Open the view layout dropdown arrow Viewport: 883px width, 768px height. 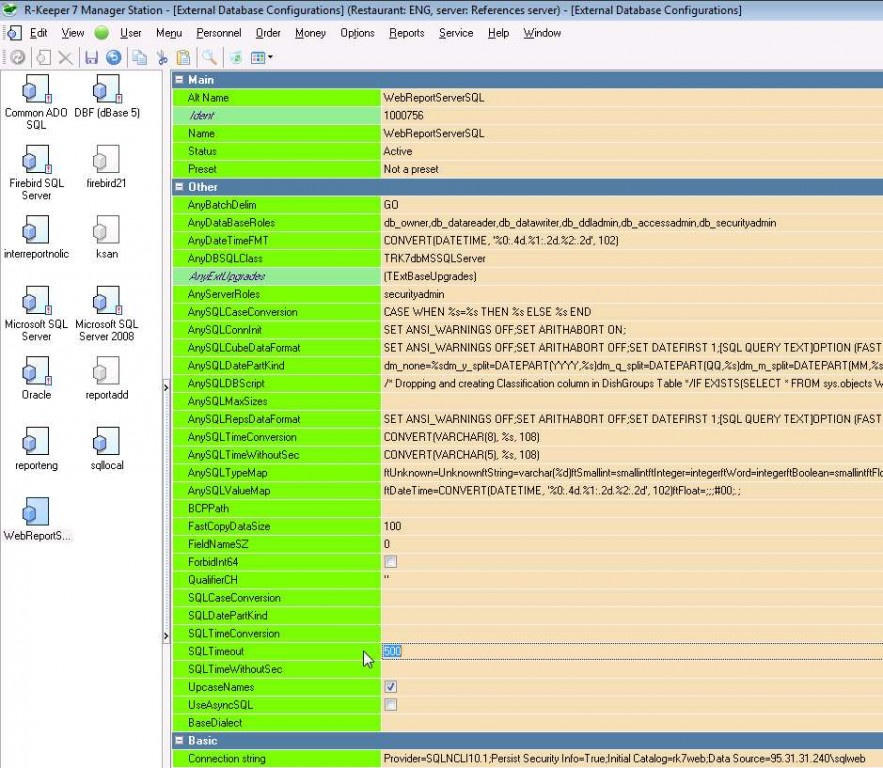tap(270, 58)
